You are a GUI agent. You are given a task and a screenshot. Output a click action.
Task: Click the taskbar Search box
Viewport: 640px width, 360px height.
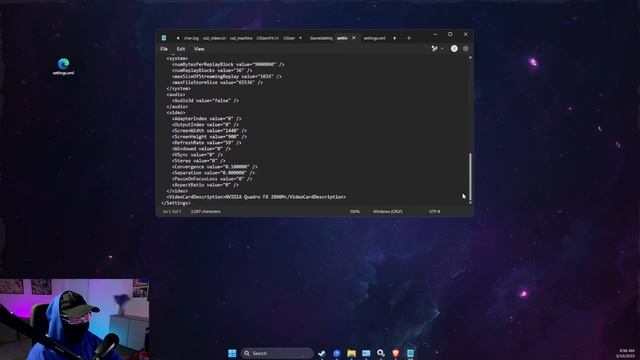click(277, 353)
